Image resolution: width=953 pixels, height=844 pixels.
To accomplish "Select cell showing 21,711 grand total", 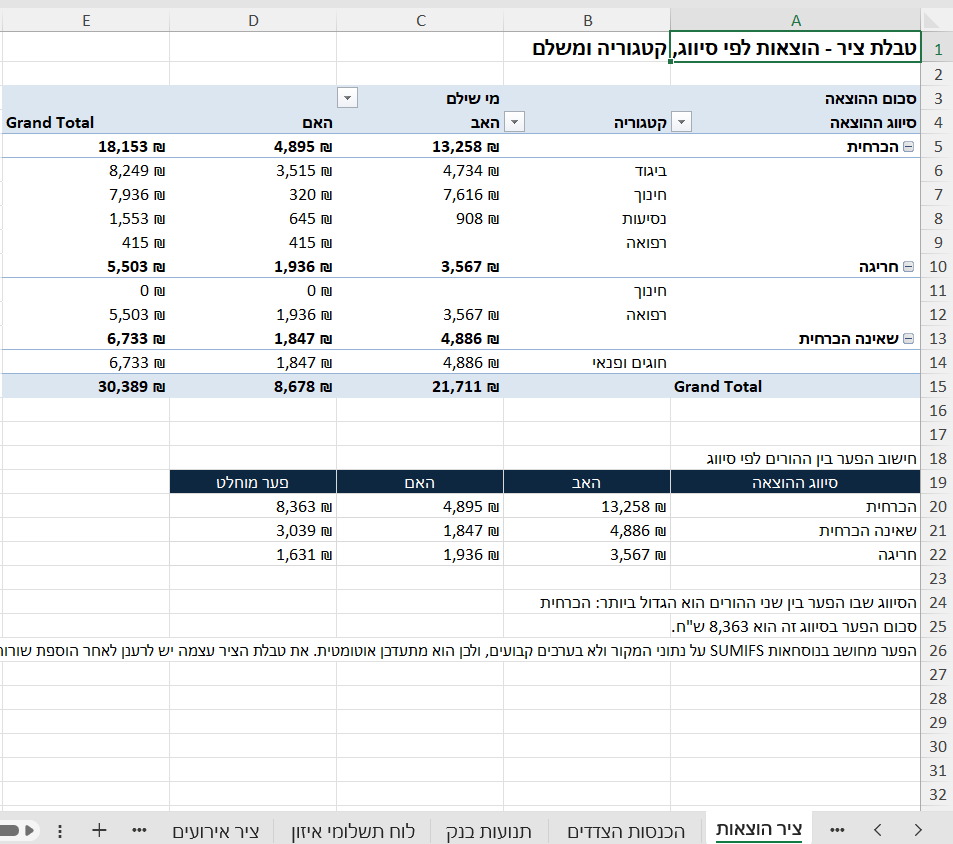I will tap(421, 386).
